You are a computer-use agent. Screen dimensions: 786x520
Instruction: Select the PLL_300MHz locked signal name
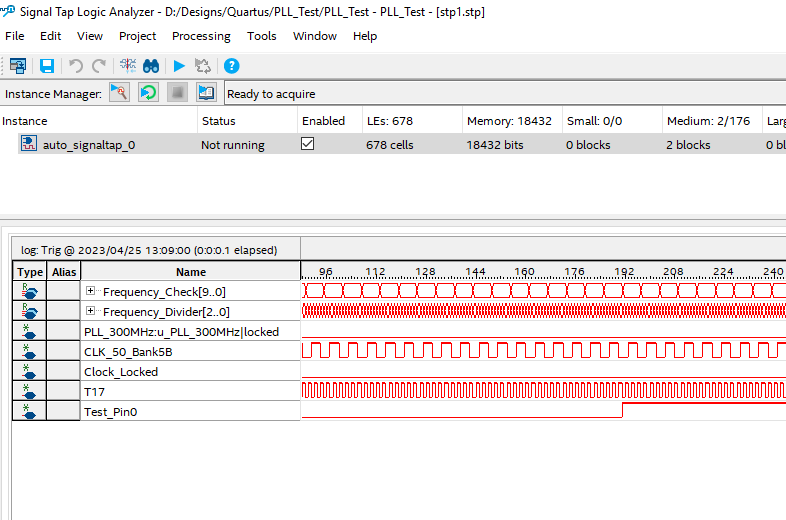point(181,331)
